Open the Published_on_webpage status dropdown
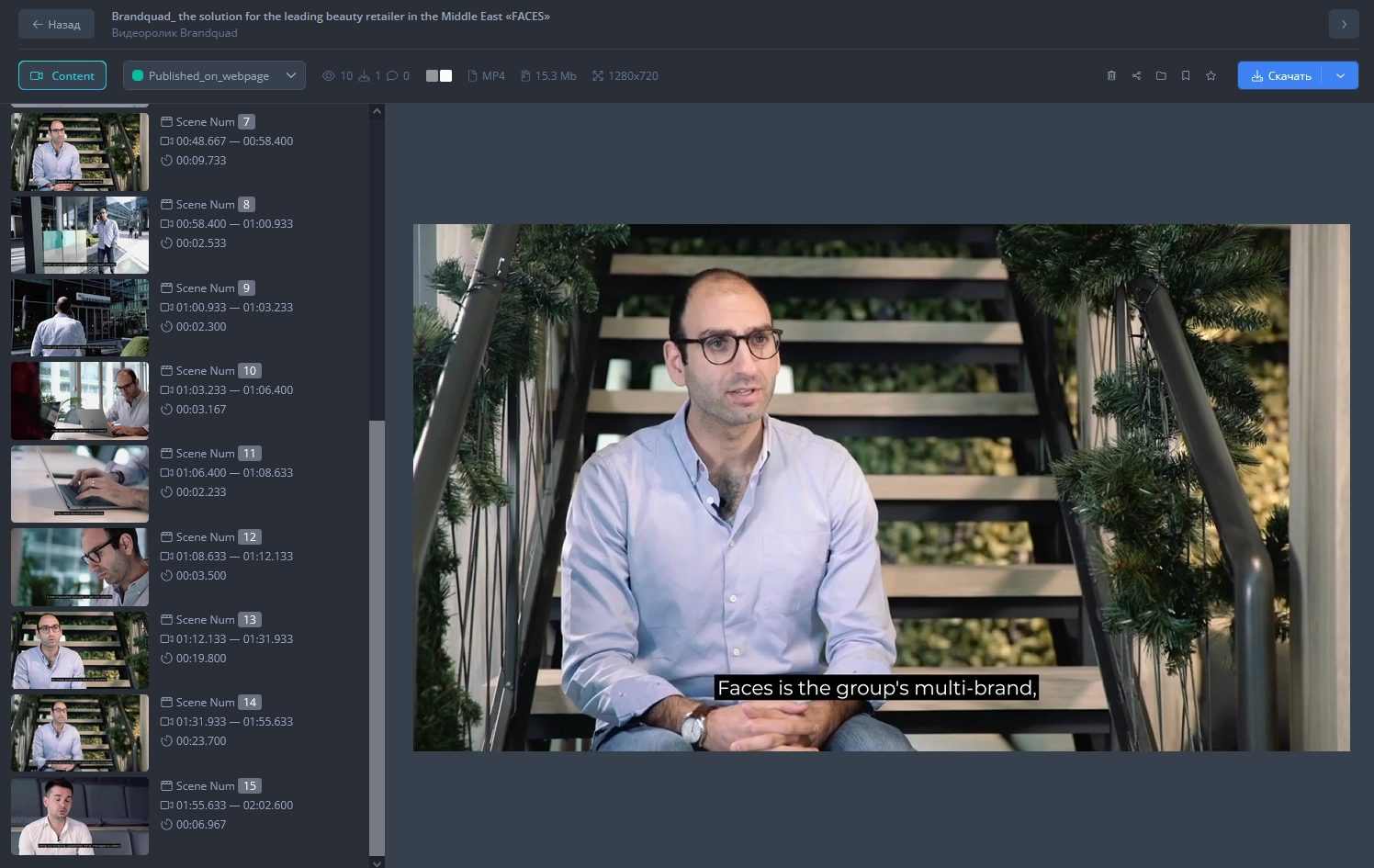1374x868 pixels. click(214, 75)
